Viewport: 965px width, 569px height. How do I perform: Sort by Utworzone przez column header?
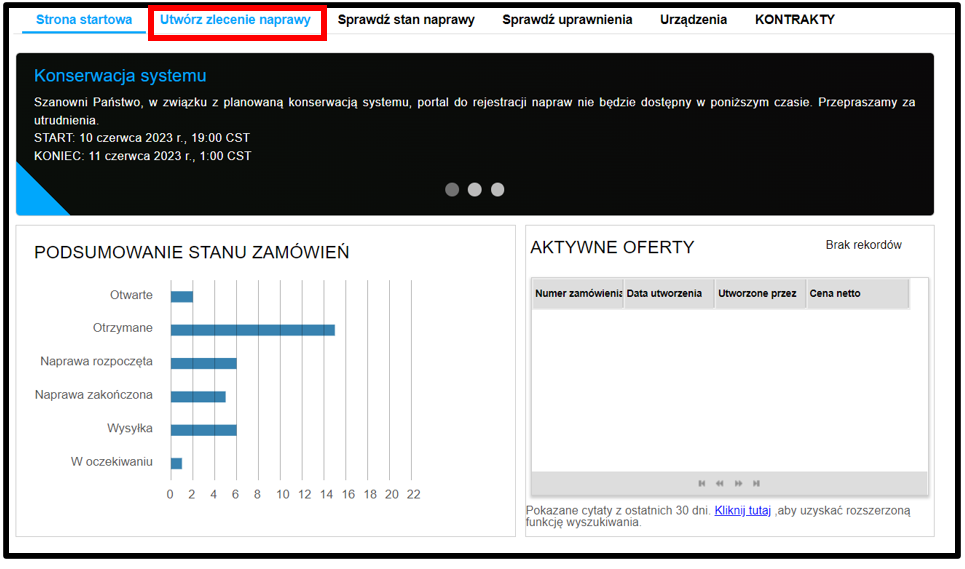(x=761, y=293)
